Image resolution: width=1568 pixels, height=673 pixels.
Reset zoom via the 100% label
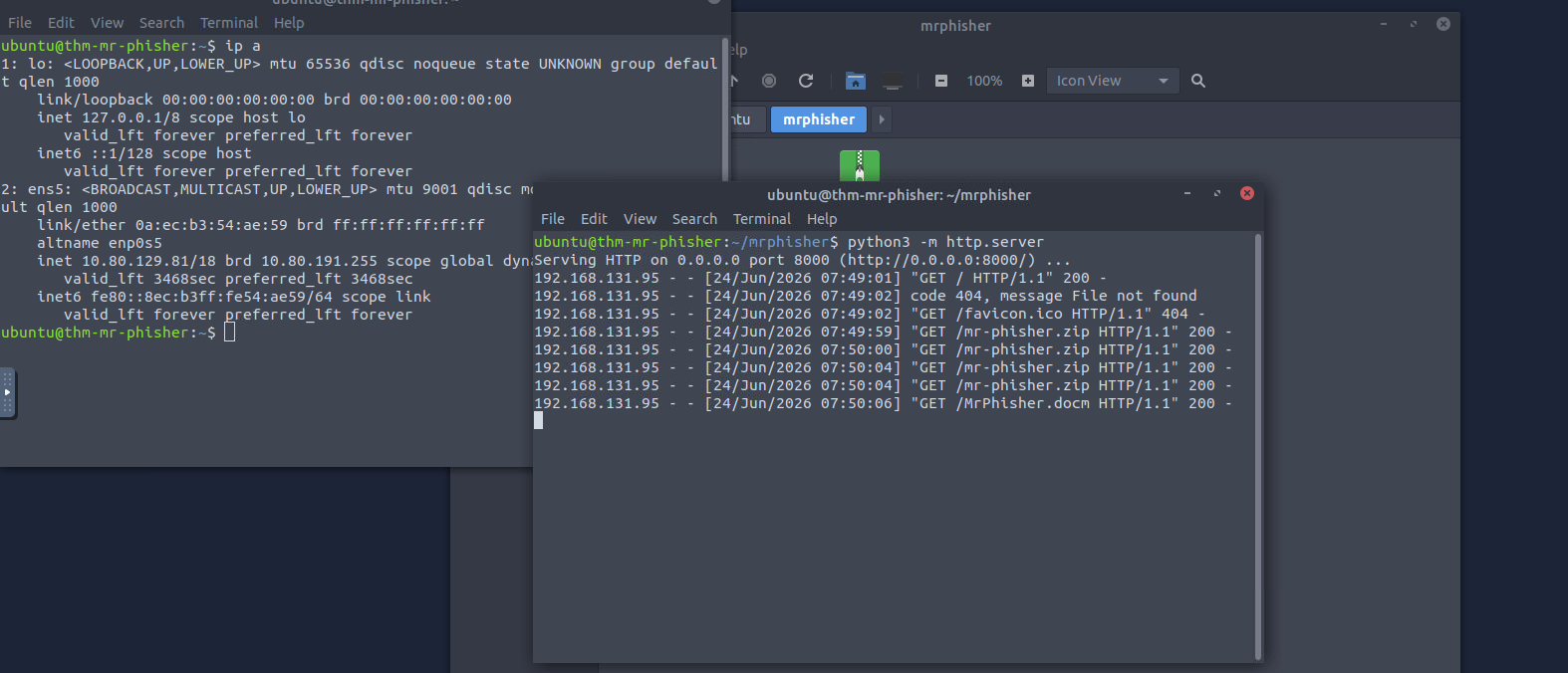[984, 81]
